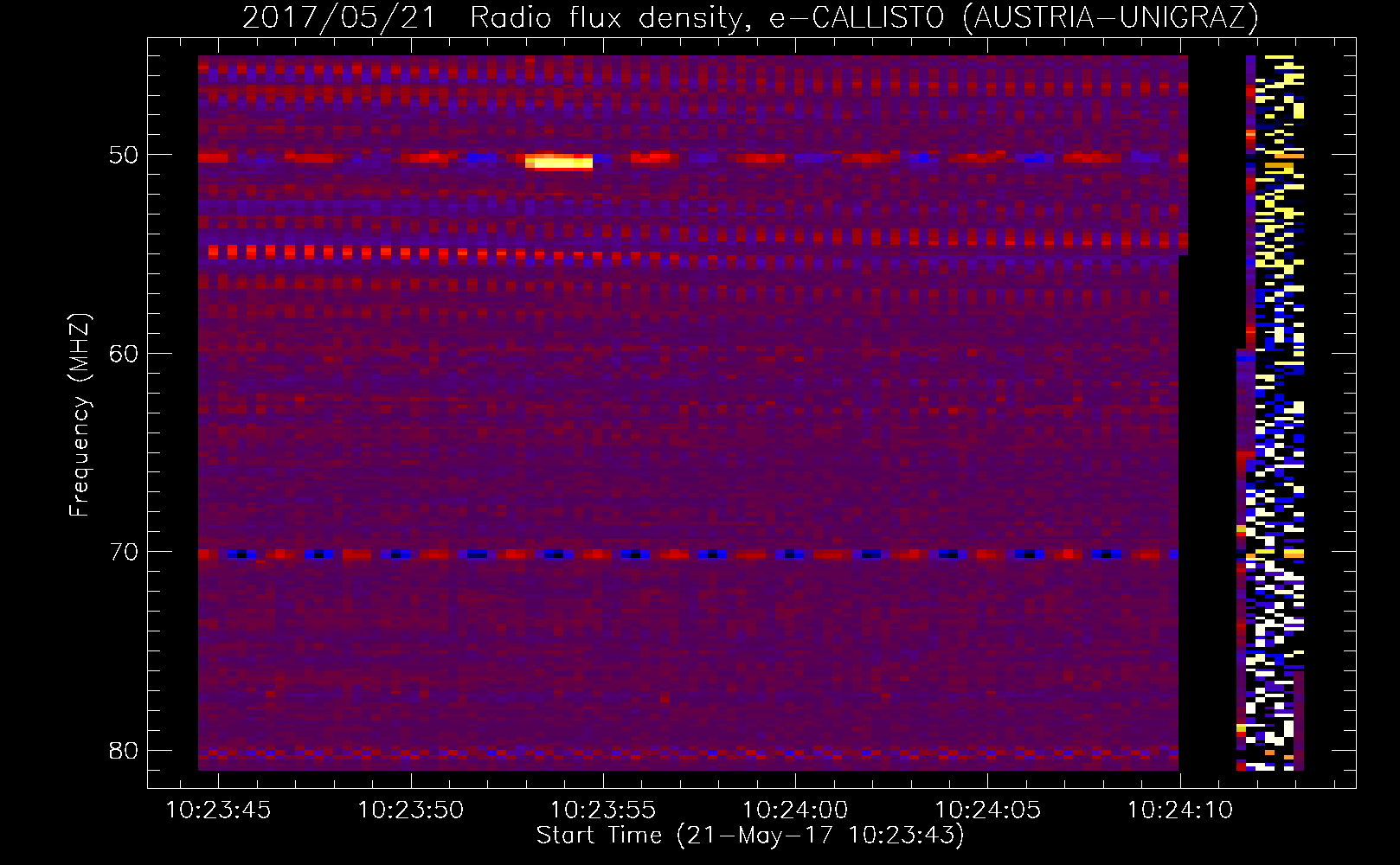Click the 10:24:00 time tick label
1400x865 pixels.
coord(795,811)
